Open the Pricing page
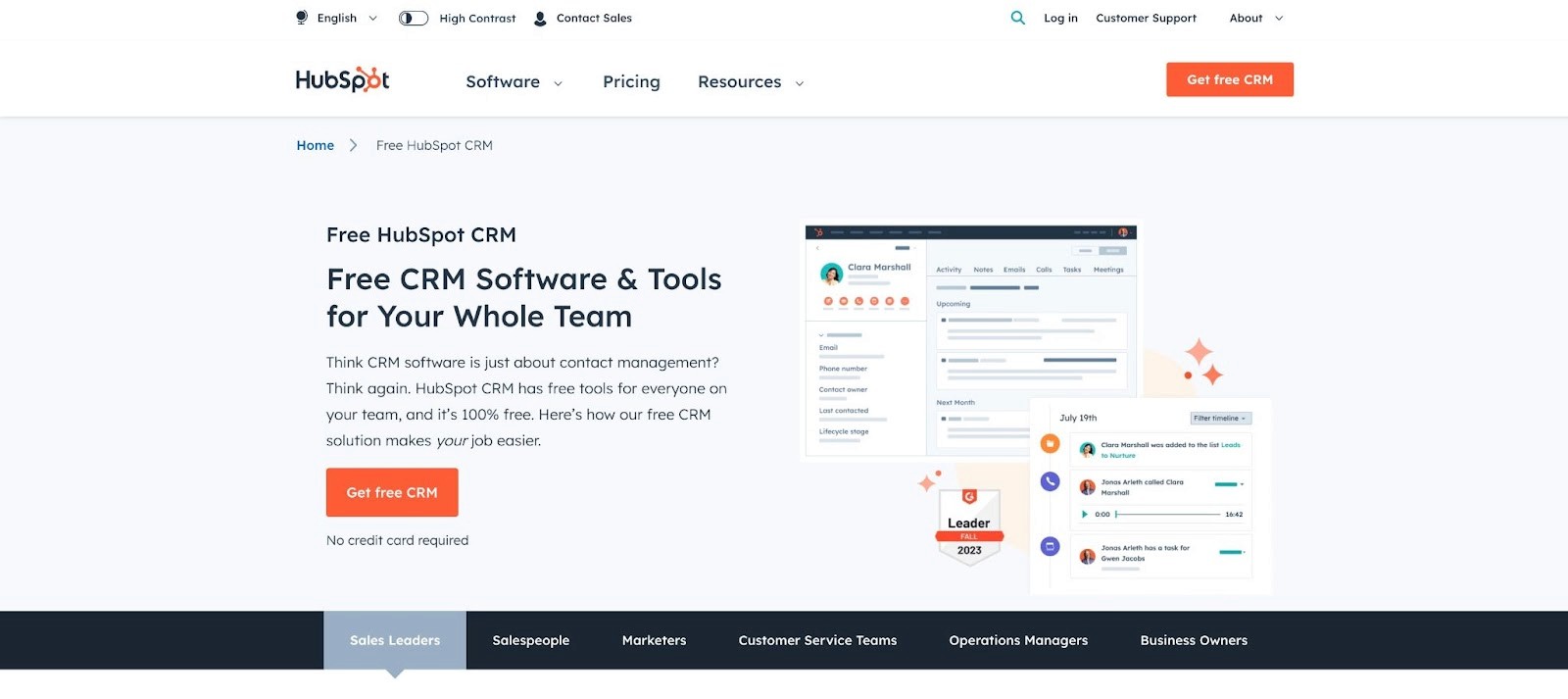Screen dimensions: 1568x699 pos(631,81)
